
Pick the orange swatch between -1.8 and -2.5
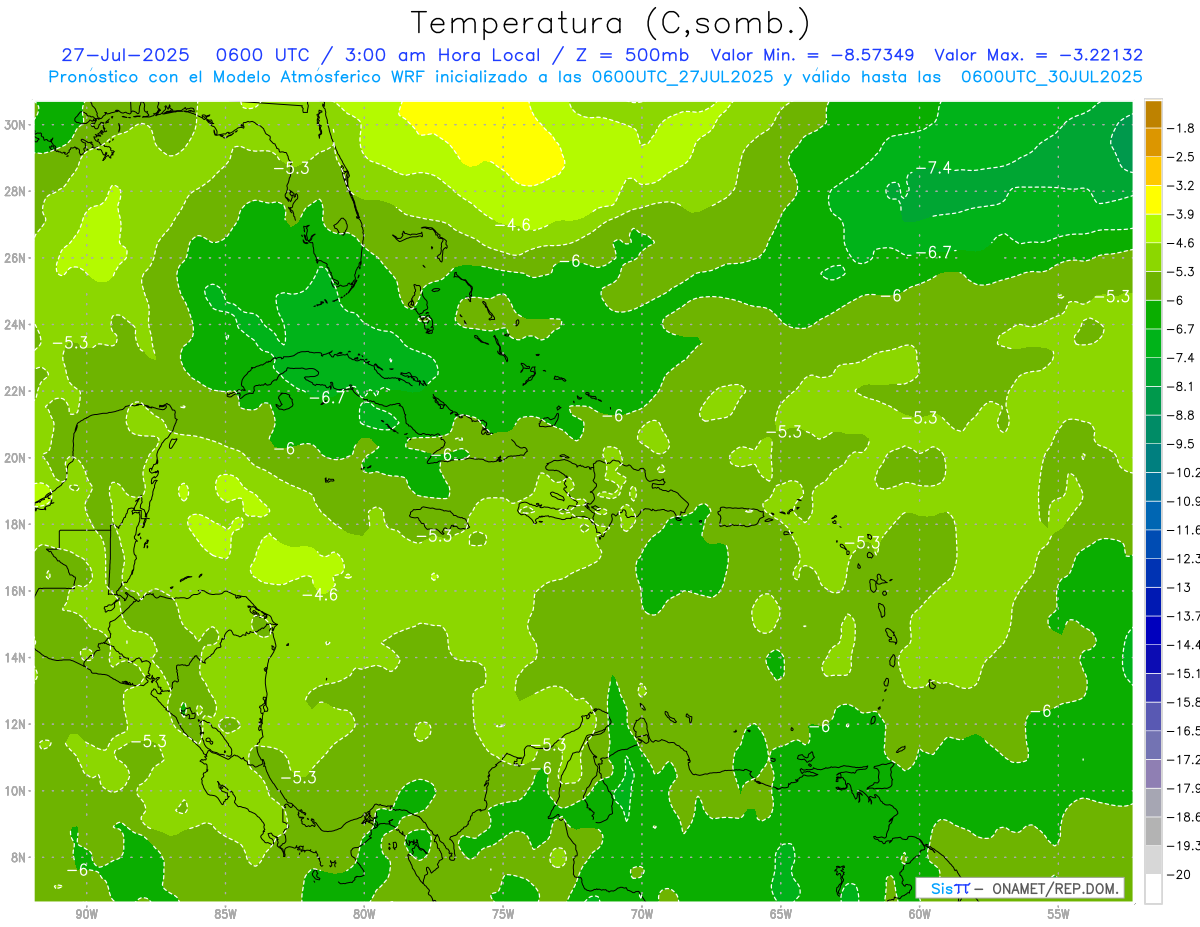pos(1153,143)
